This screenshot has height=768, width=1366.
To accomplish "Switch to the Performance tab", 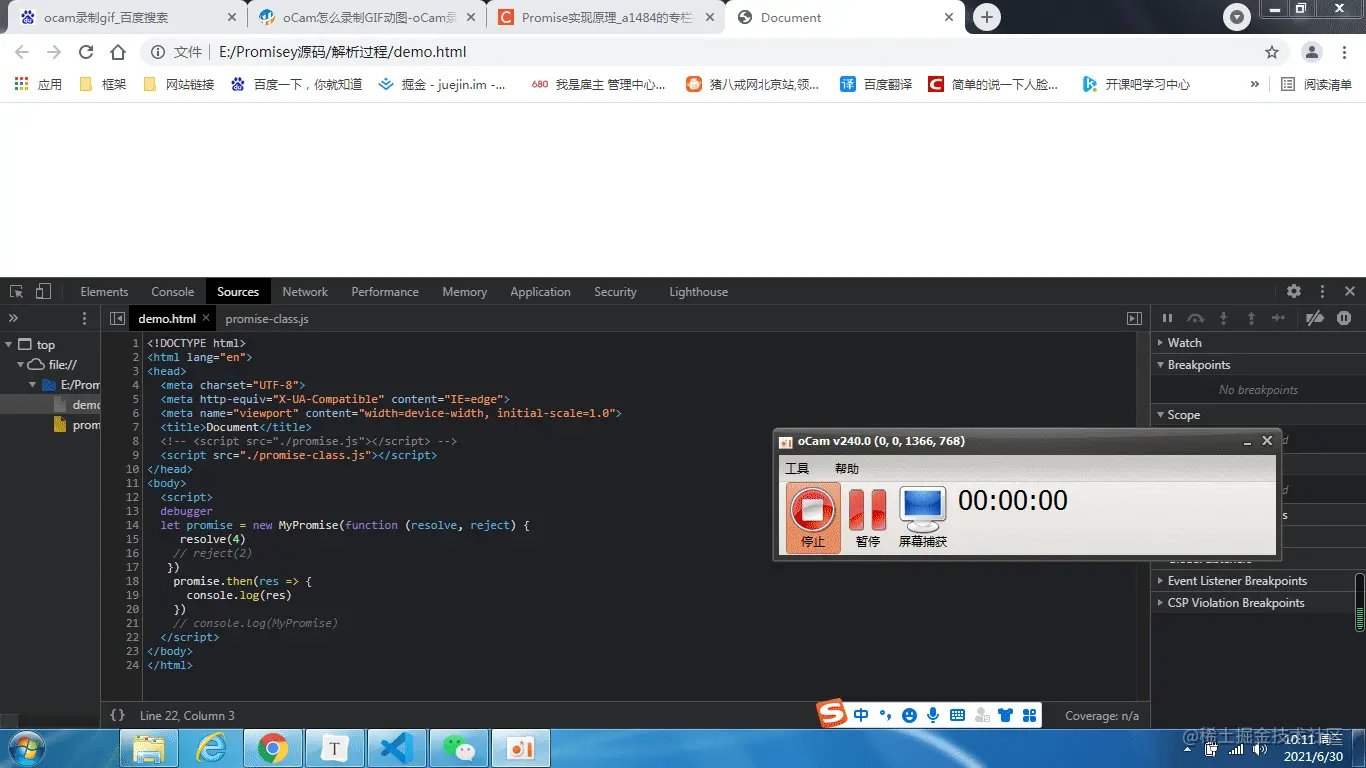I will pos(385,292).
